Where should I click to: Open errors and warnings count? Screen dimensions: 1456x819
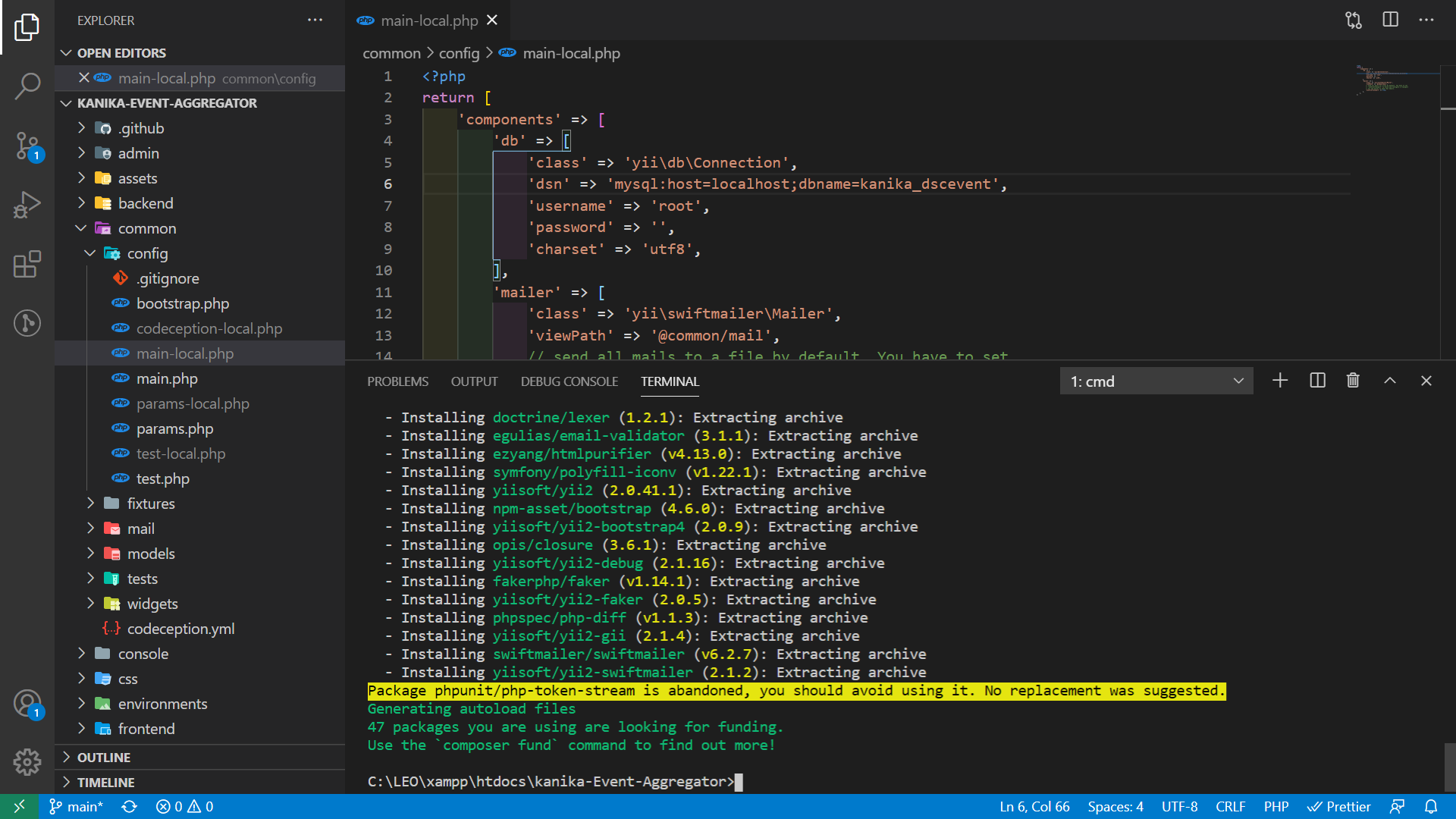coord(185,807)
